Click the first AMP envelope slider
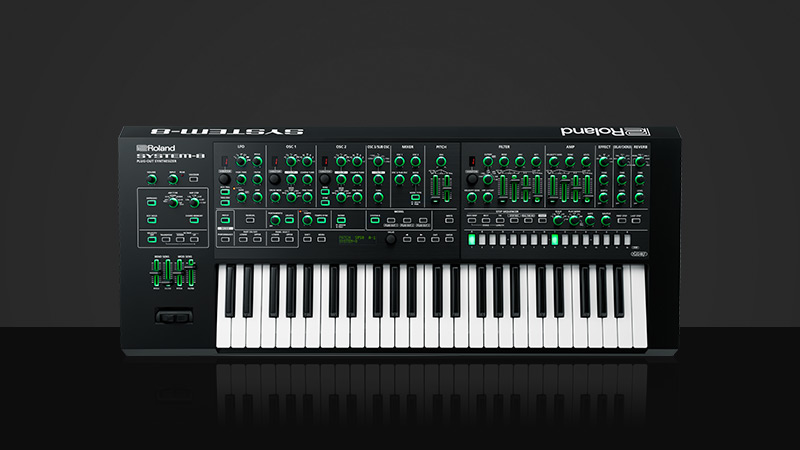The image size is (800, 450). point(554,188)
